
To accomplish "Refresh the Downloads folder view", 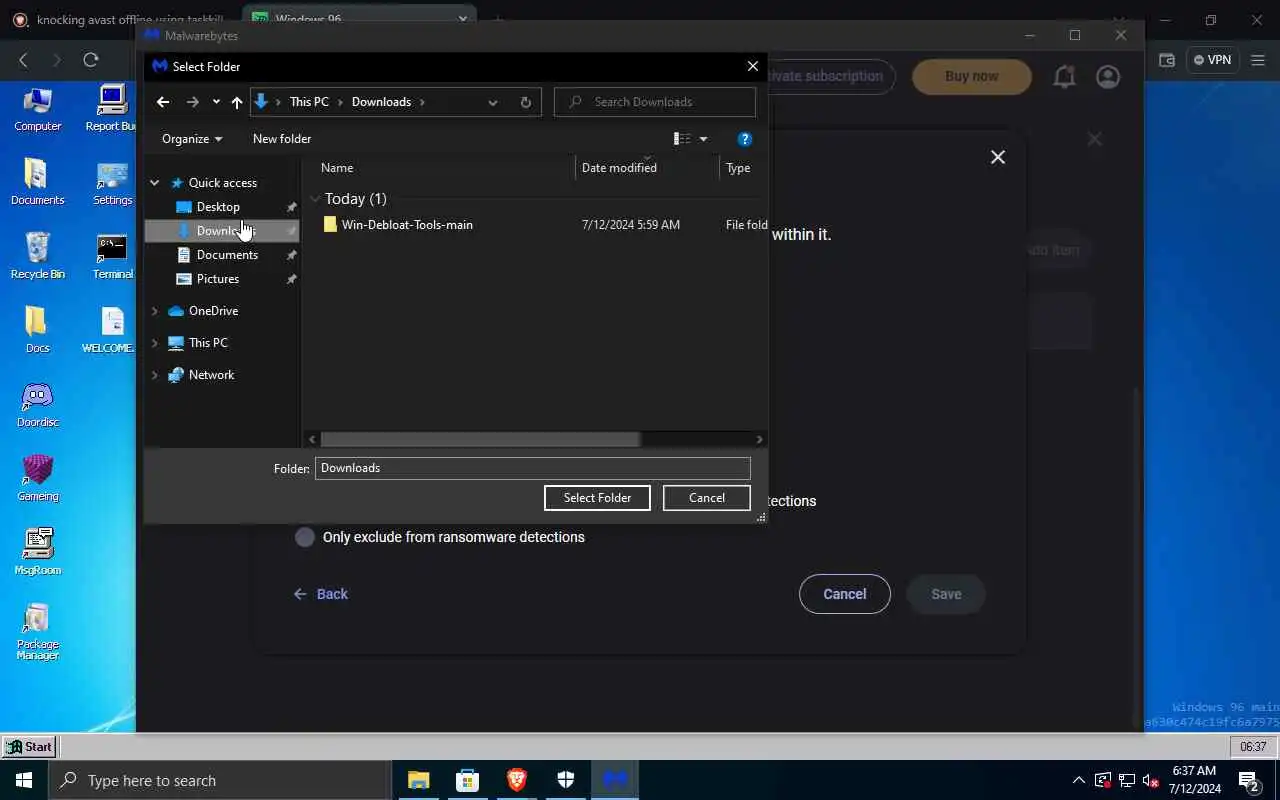I will (525, 102).
